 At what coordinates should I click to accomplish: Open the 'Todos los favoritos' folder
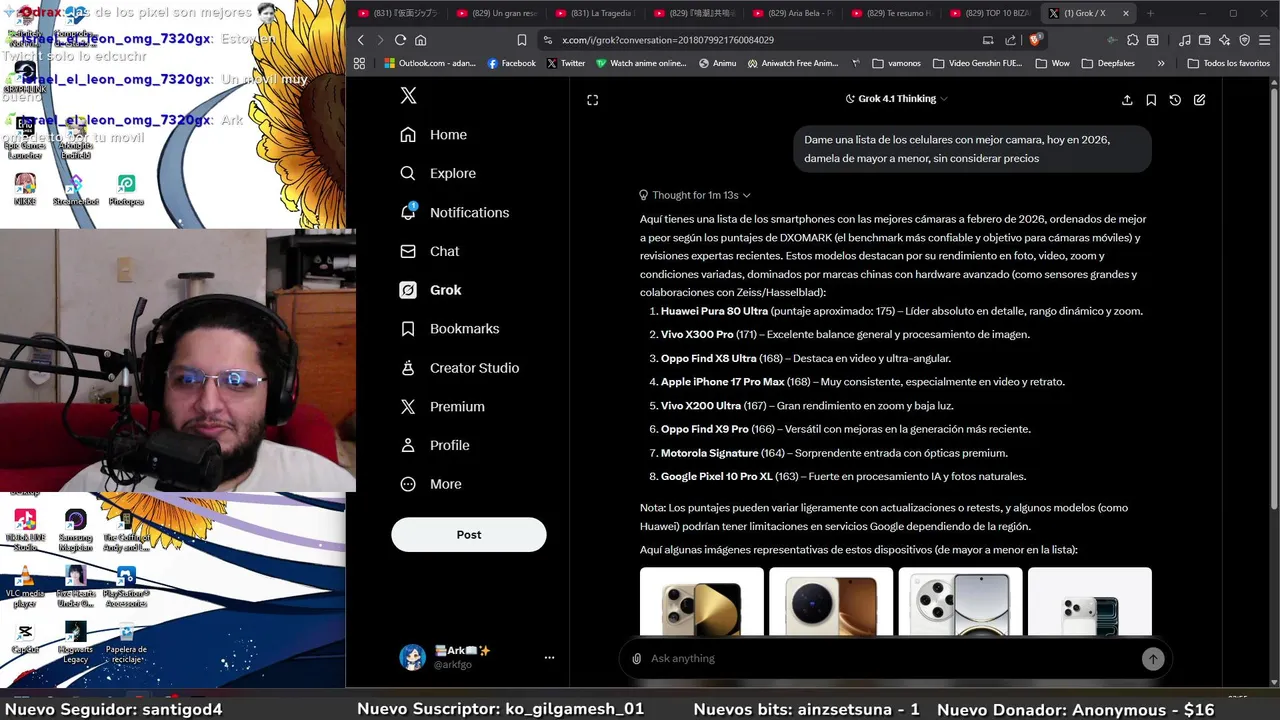[x=1228, y=63]
